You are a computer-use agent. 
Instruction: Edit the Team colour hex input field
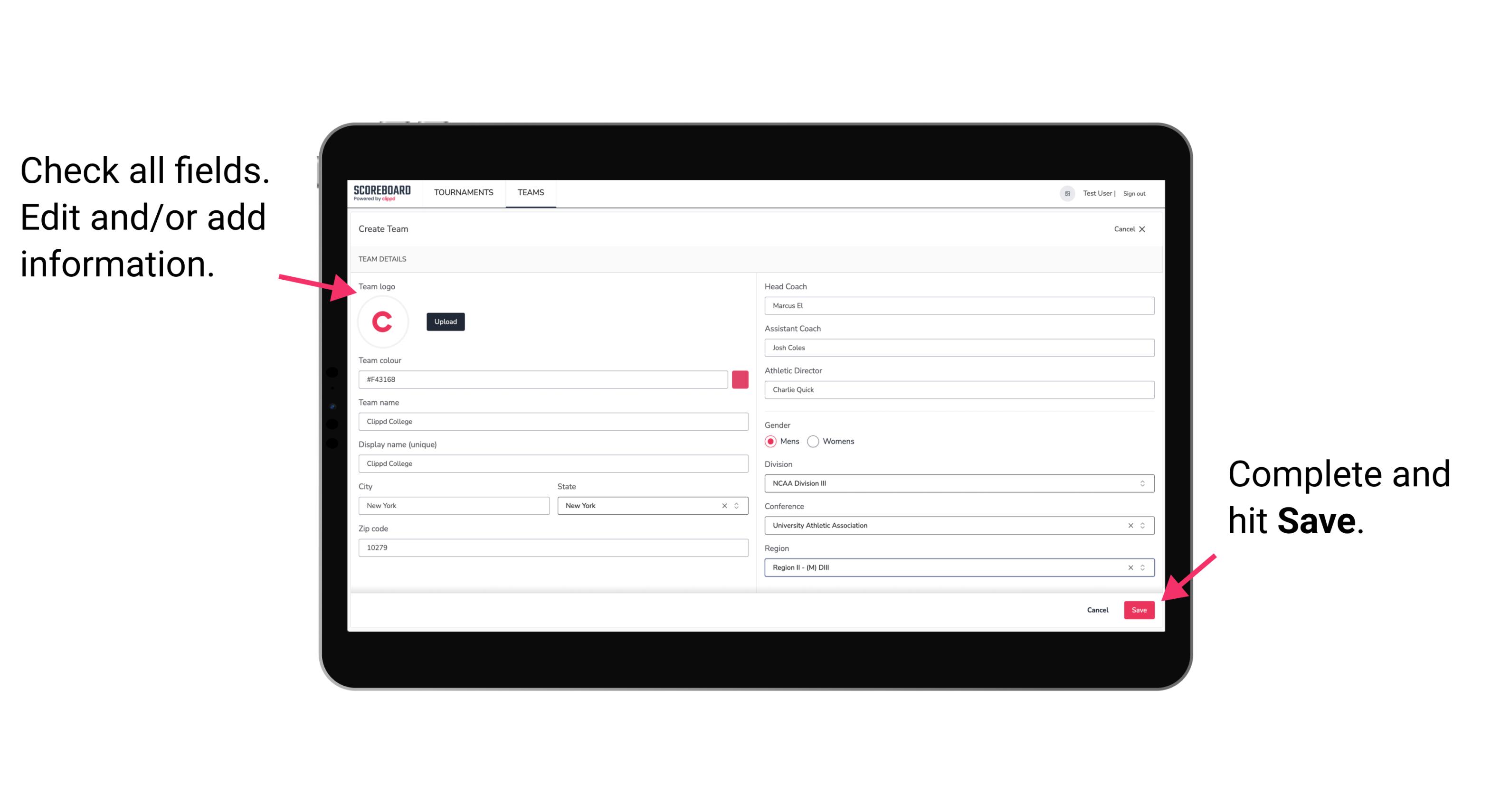(x=545, y=379)
